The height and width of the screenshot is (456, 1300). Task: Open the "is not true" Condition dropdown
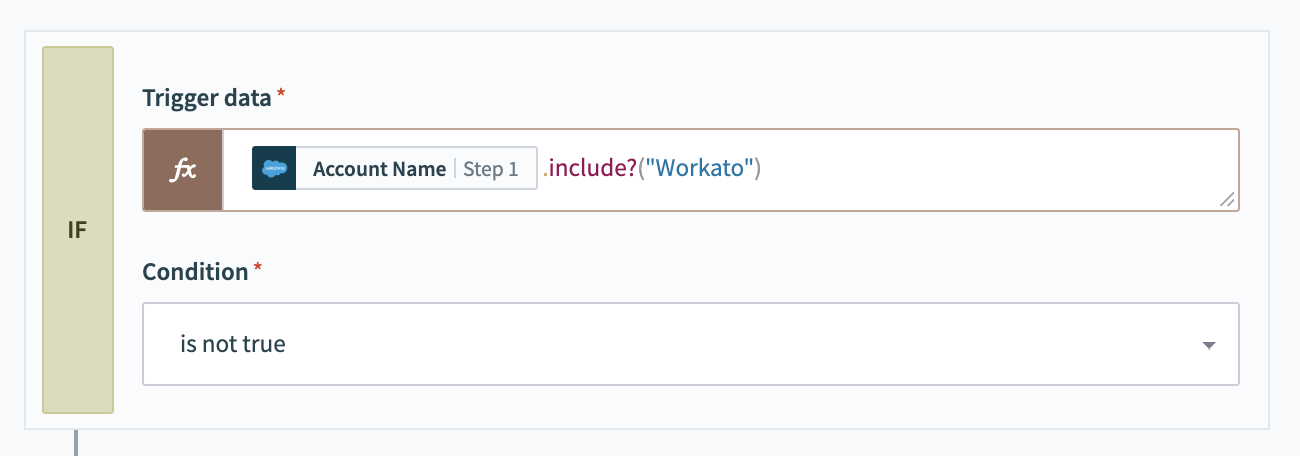[x=690, y=345]
